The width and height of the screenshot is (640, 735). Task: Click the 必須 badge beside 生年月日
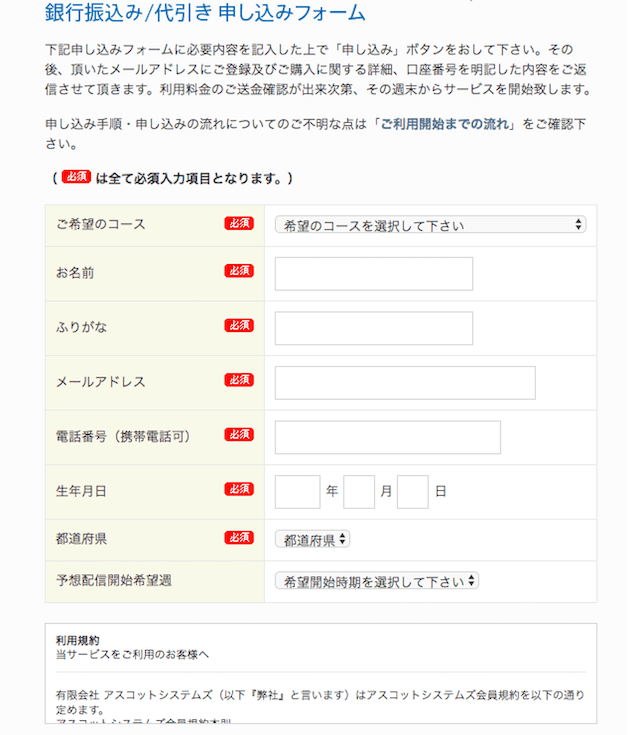239,489
